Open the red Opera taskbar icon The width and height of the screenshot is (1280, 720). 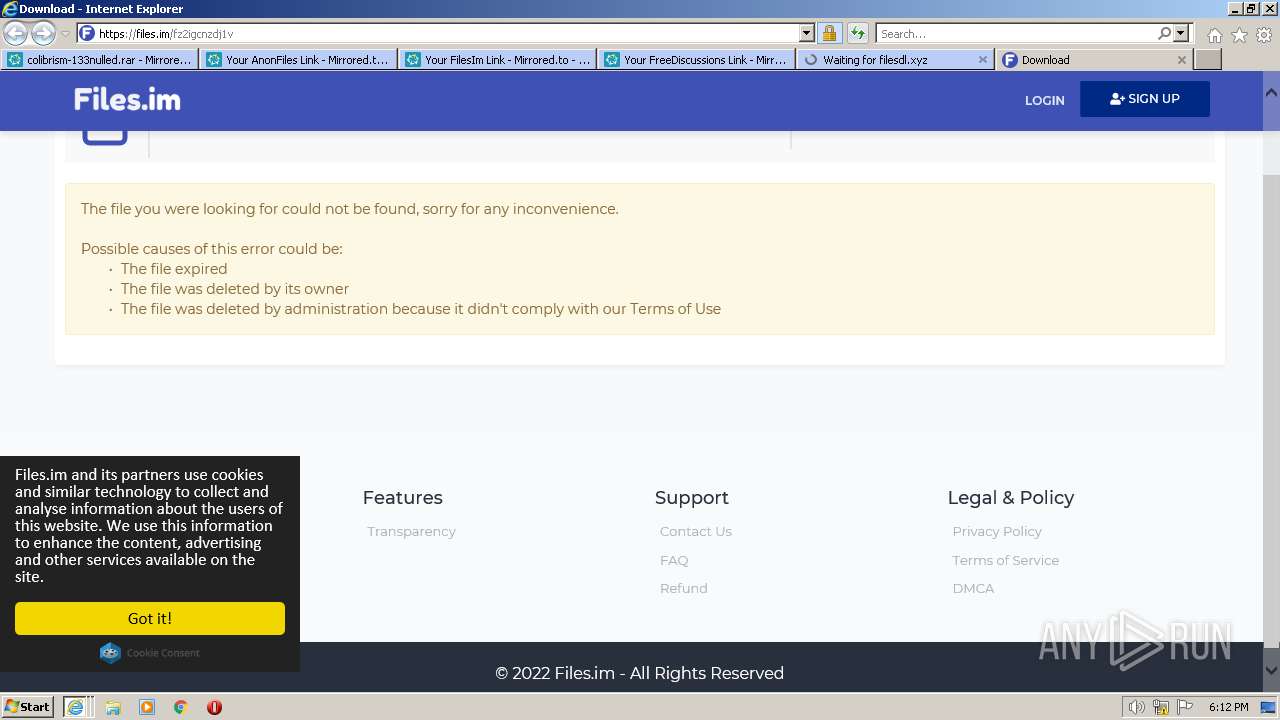214,707
